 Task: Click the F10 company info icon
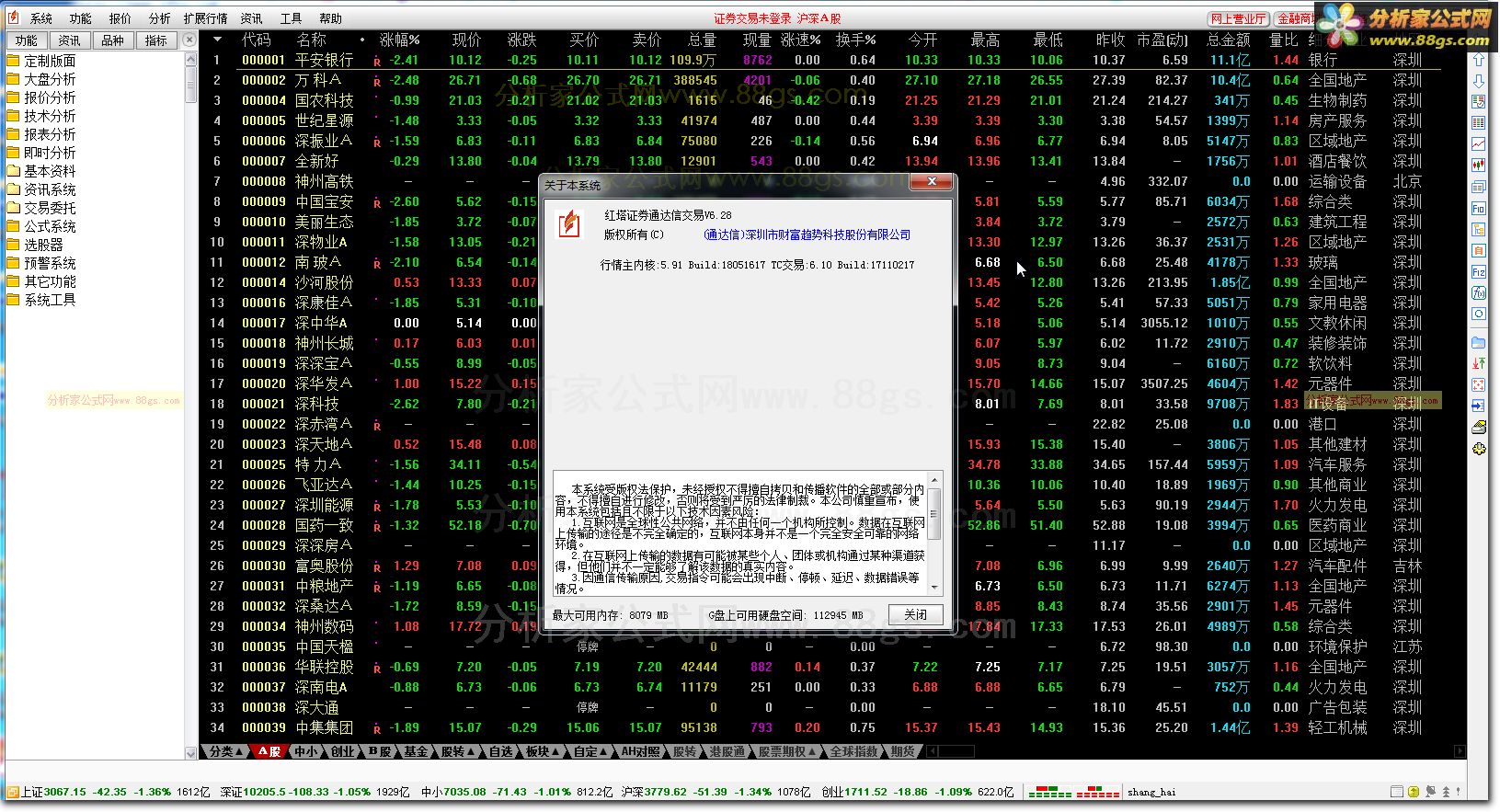point(1479,209)
